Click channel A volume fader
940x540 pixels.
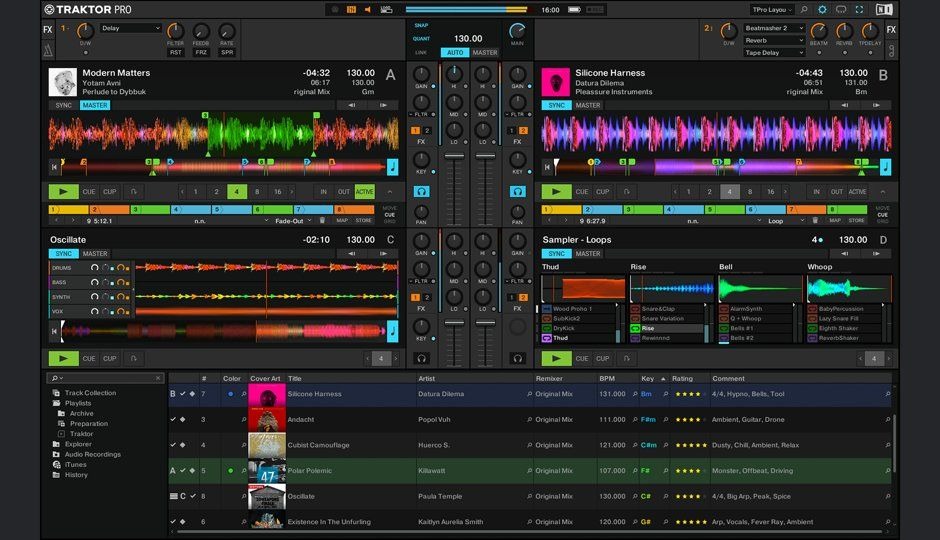click(454, 157)
